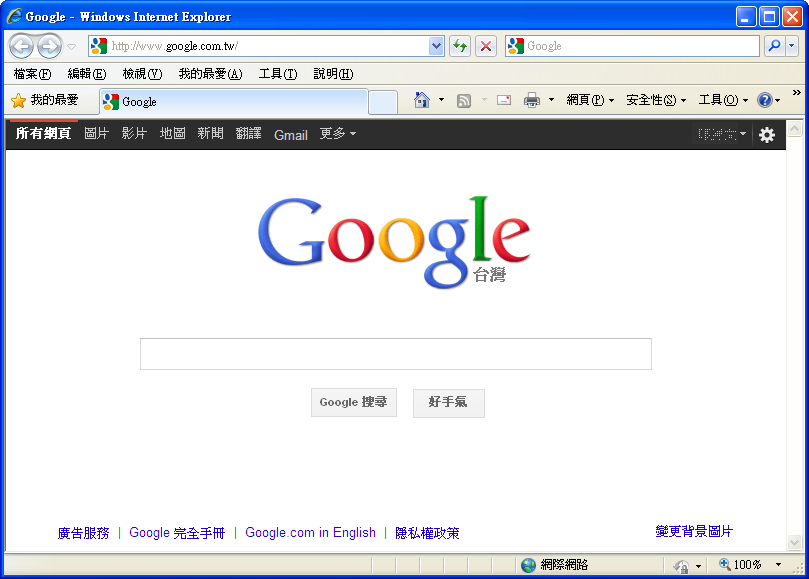
Task: Open Google settings gear icon
Action: pyautogui.click(x=767, y=135)
